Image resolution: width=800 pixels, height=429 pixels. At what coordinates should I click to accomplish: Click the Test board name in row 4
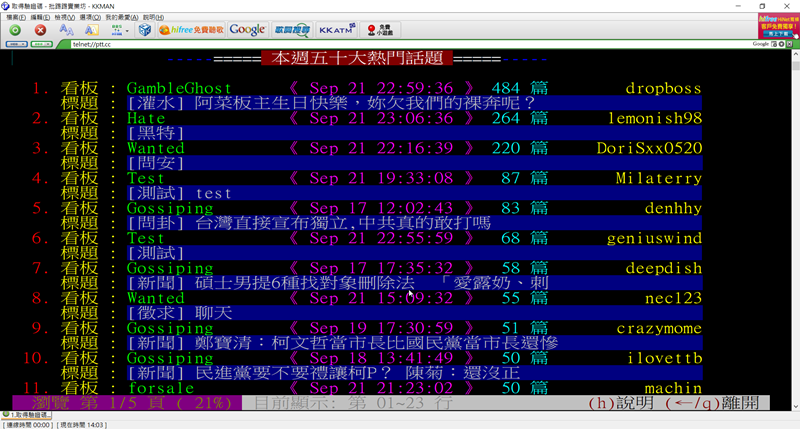coord(146,179)
